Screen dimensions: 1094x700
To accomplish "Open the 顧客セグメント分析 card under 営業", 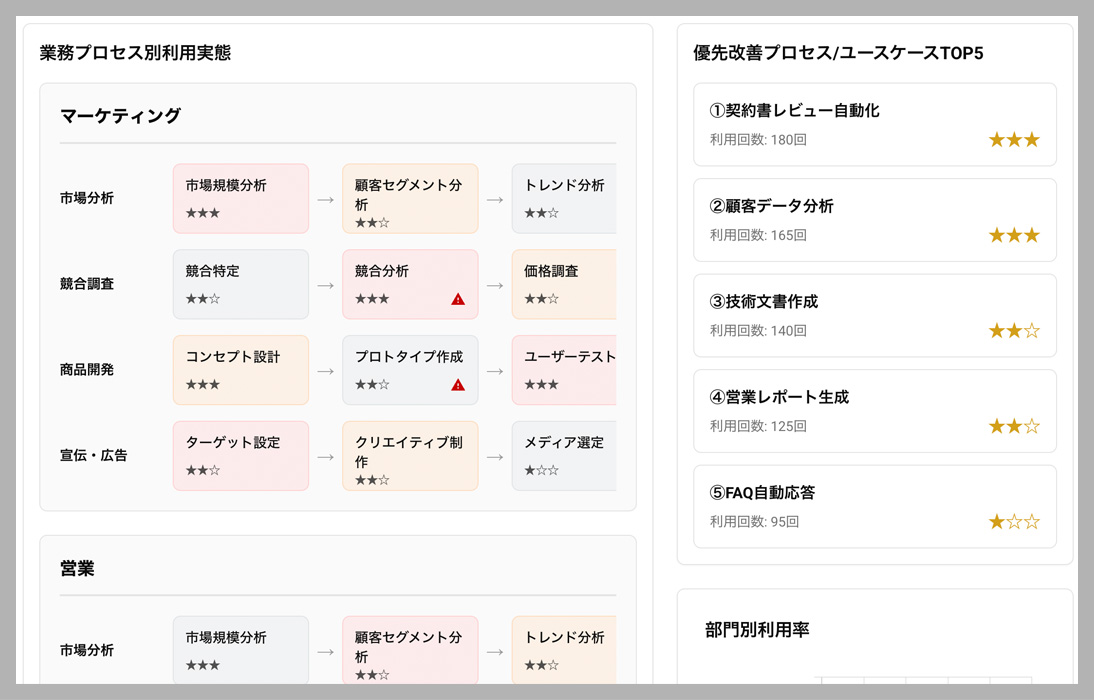I will (x=410, y=650).
